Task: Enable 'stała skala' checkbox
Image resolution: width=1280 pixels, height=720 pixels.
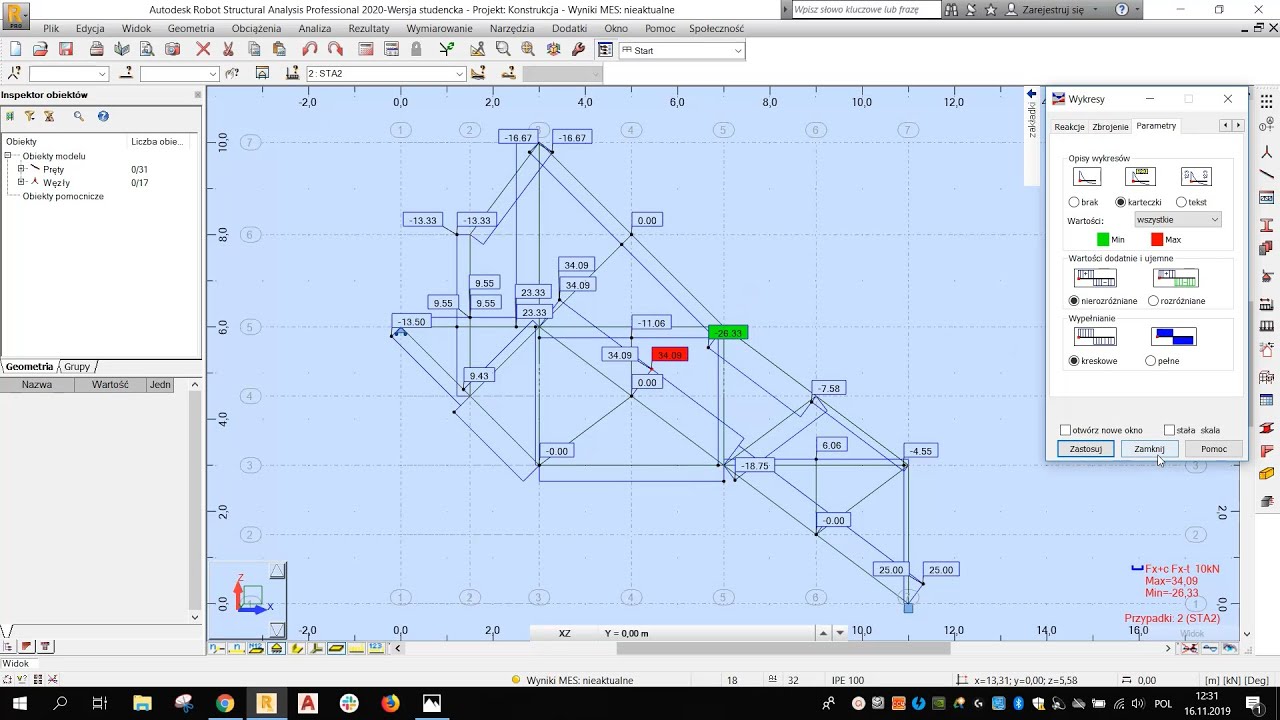Action: [1169, 430]
